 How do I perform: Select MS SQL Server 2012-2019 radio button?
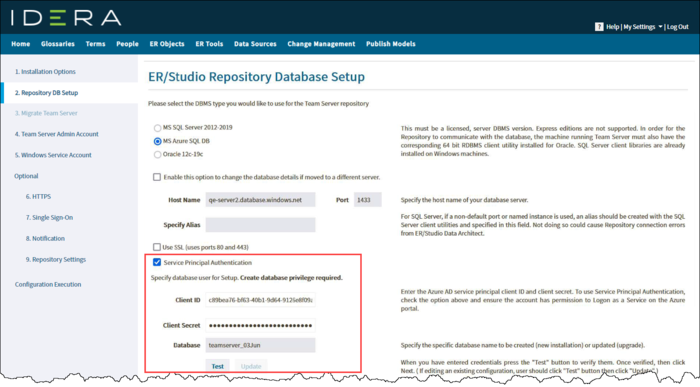coord(157,128)
